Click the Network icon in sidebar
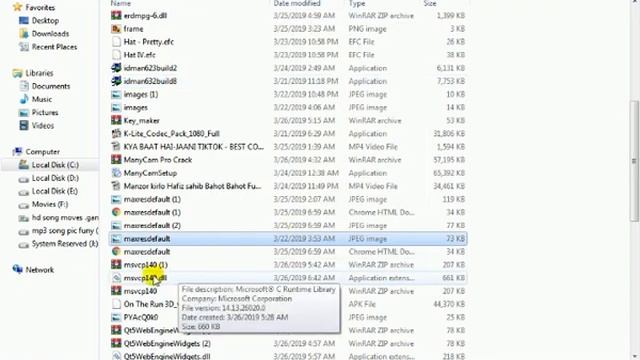 coord(18,269)
